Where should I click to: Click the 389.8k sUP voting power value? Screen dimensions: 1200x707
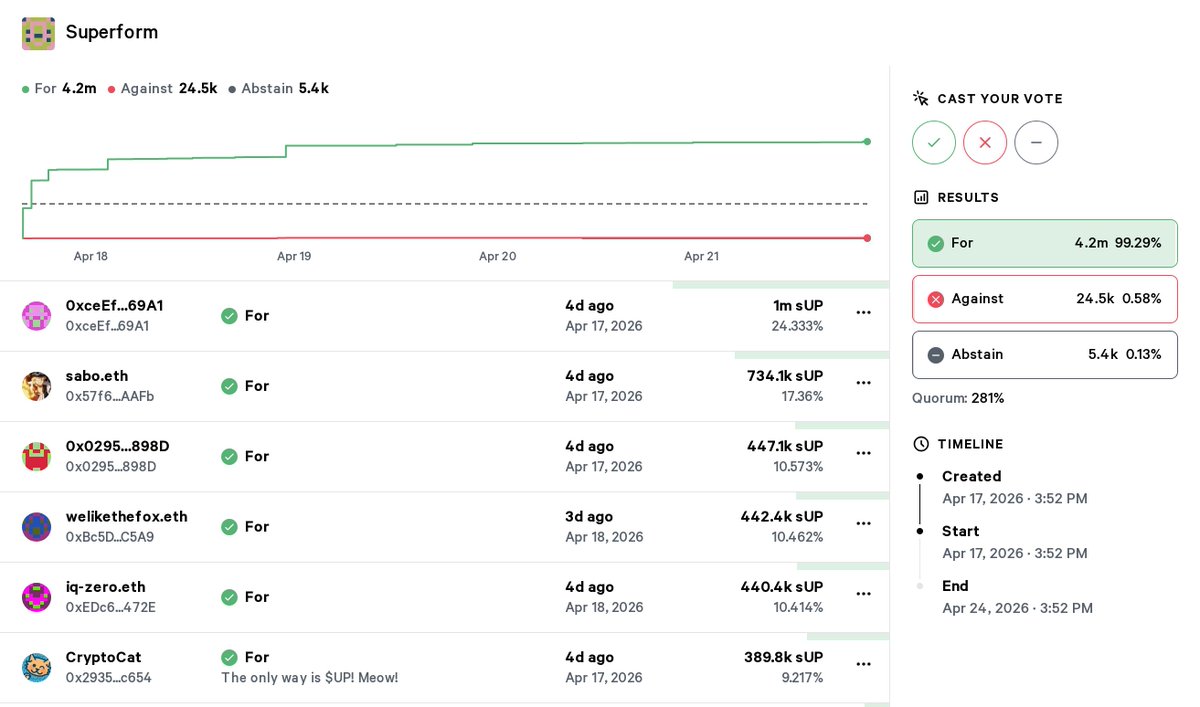tap(783, 657)
